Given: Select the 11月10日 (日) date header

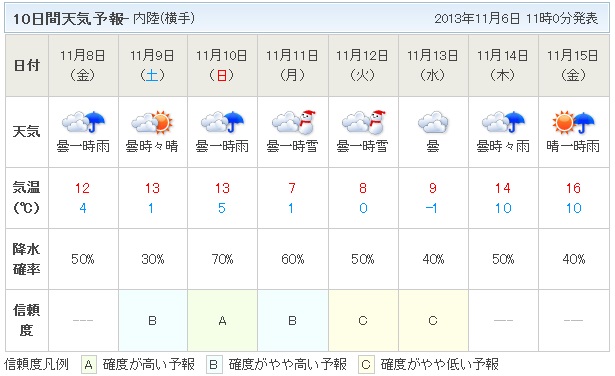Looking at the screenshot, I should 222,65.
